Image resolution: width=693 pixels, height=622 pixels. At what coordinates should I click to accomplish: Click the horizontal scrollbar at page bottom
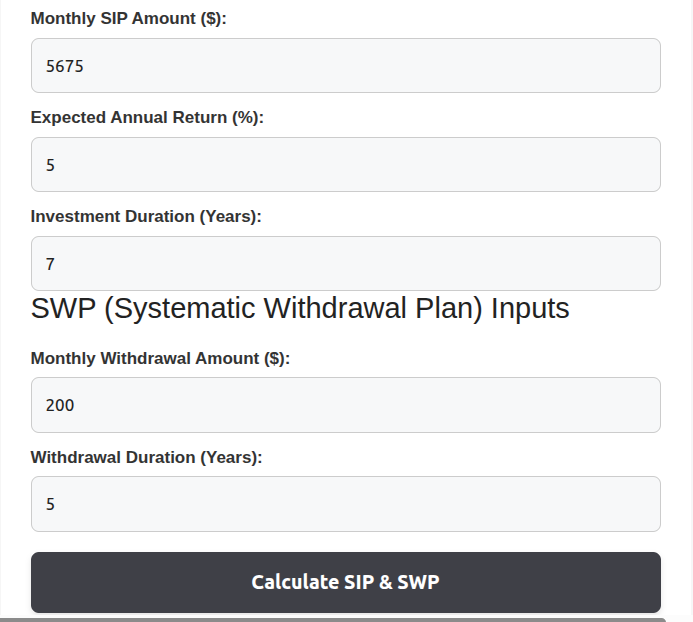click(330, 619)
